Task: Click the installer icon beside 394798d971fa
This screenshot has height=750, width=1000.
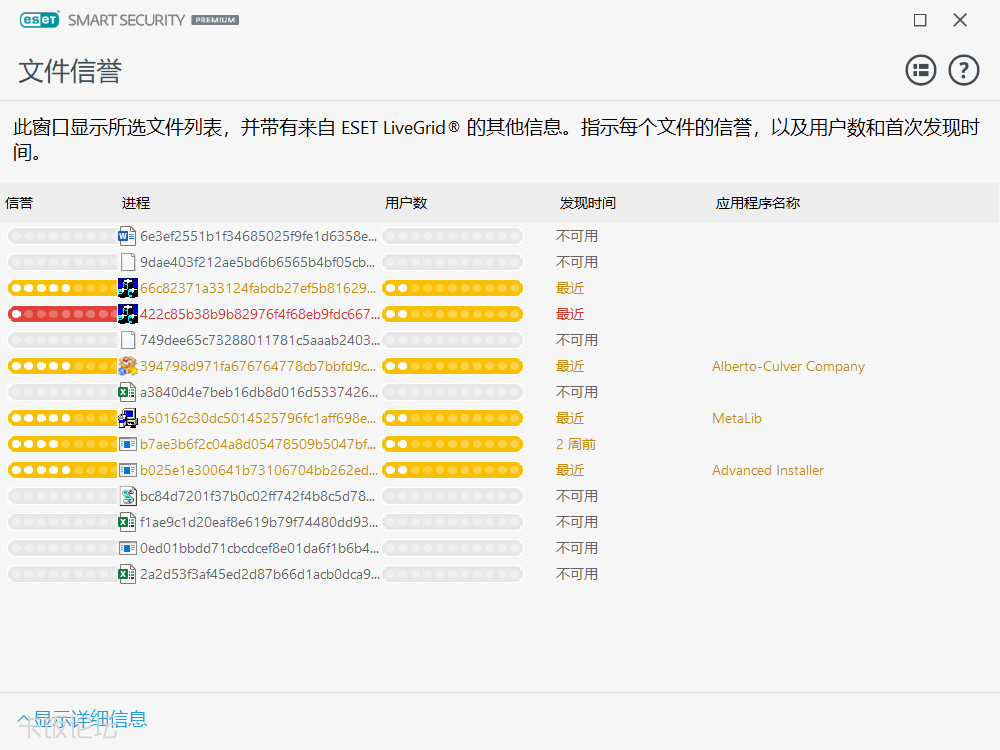Action: (127, 366)
